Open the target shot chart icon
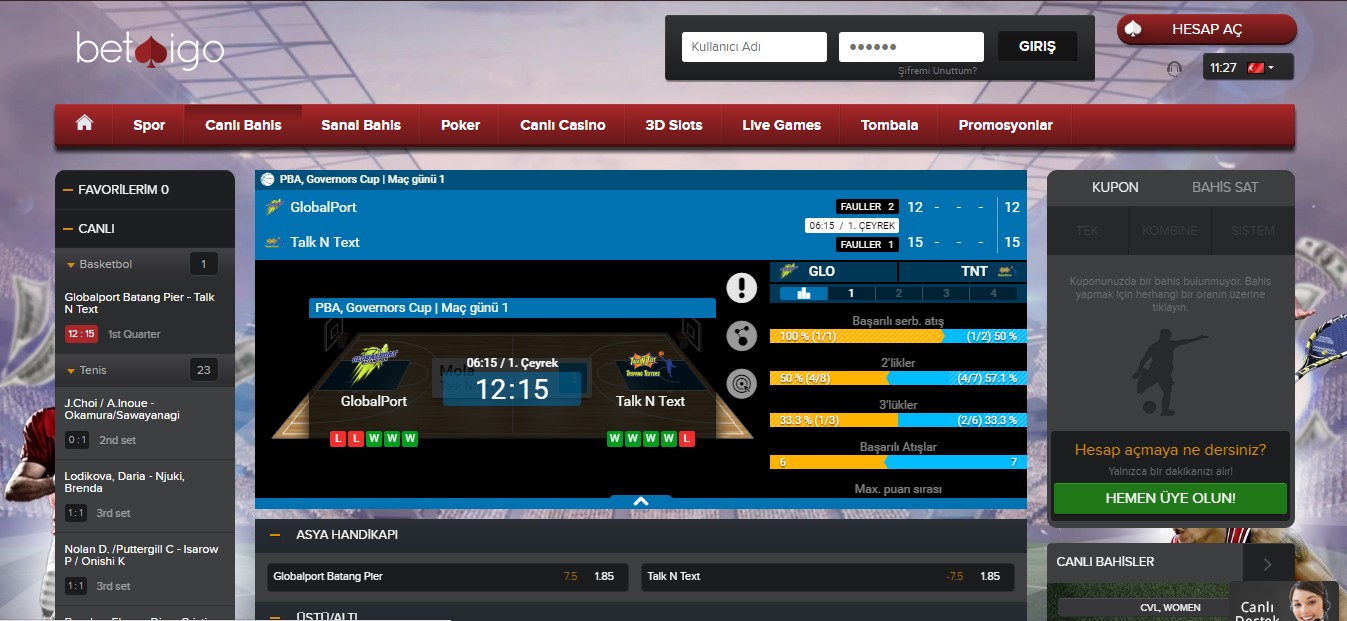The image size is (1347, 621). tap(741, 382)
